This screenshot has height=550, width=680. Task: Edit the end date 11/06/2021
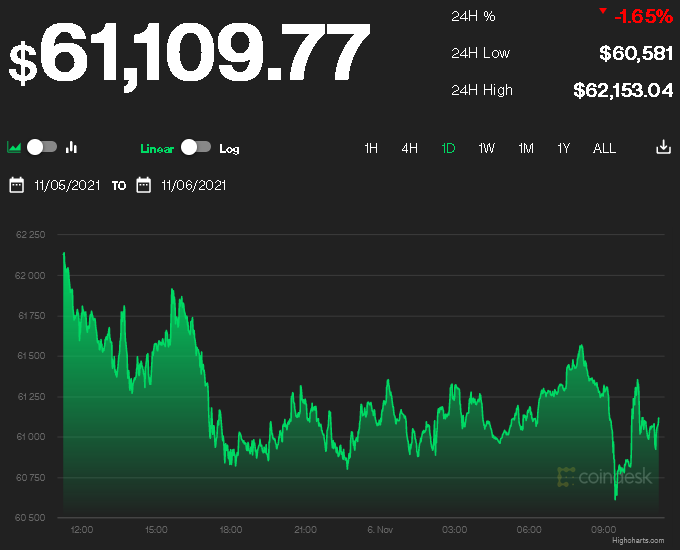(x=193, y=186)
